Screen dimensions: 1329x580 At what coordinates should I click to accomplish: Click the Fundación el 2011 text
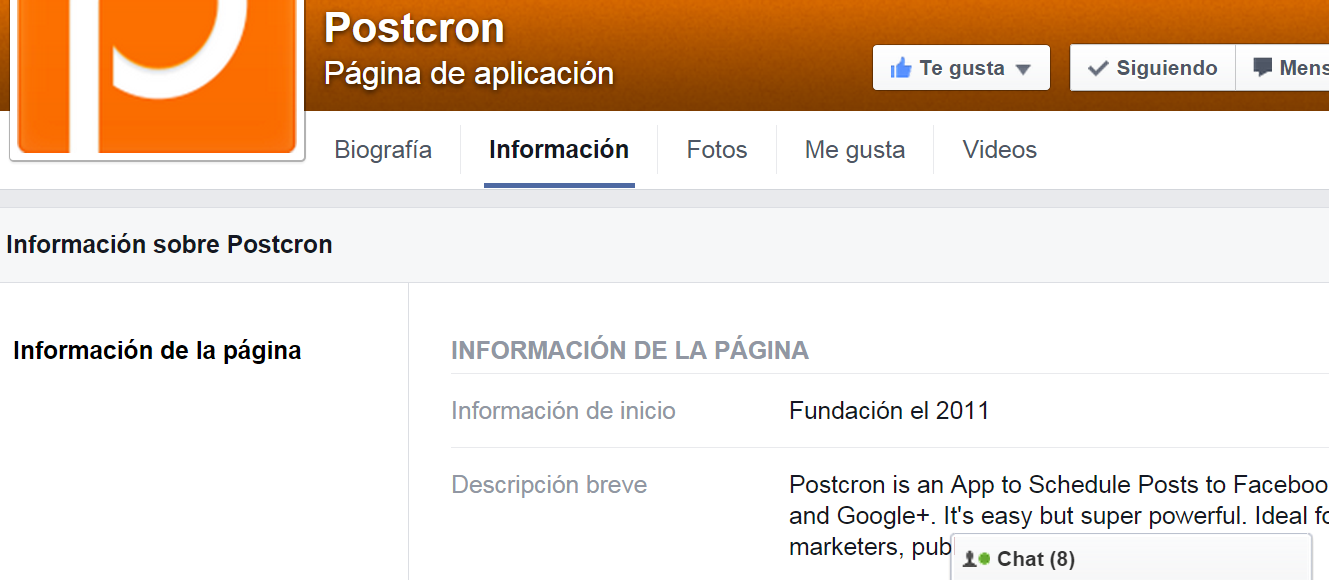888,411
